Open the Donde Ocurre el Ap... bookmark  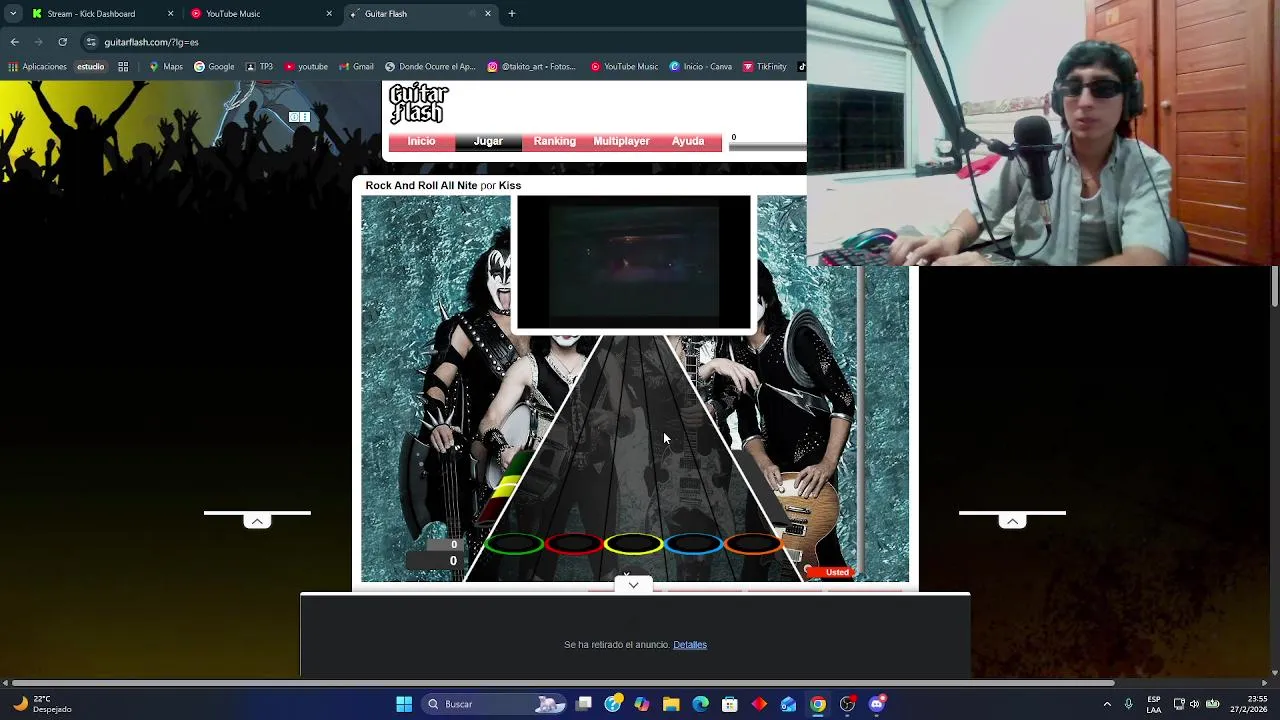click(430, 67)
